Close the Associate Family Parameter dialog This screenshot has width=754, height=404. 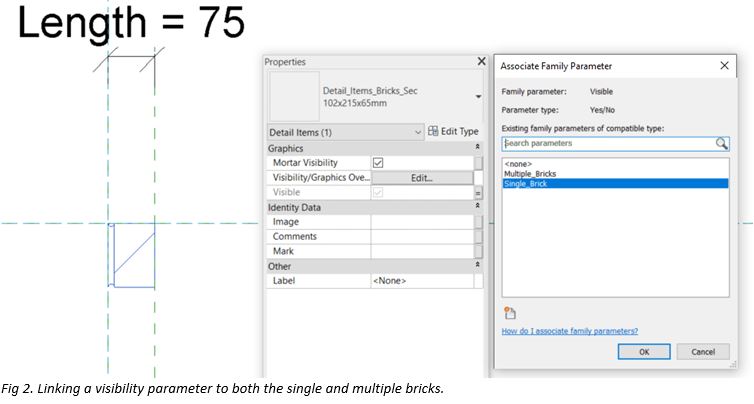tap(724, 66)
